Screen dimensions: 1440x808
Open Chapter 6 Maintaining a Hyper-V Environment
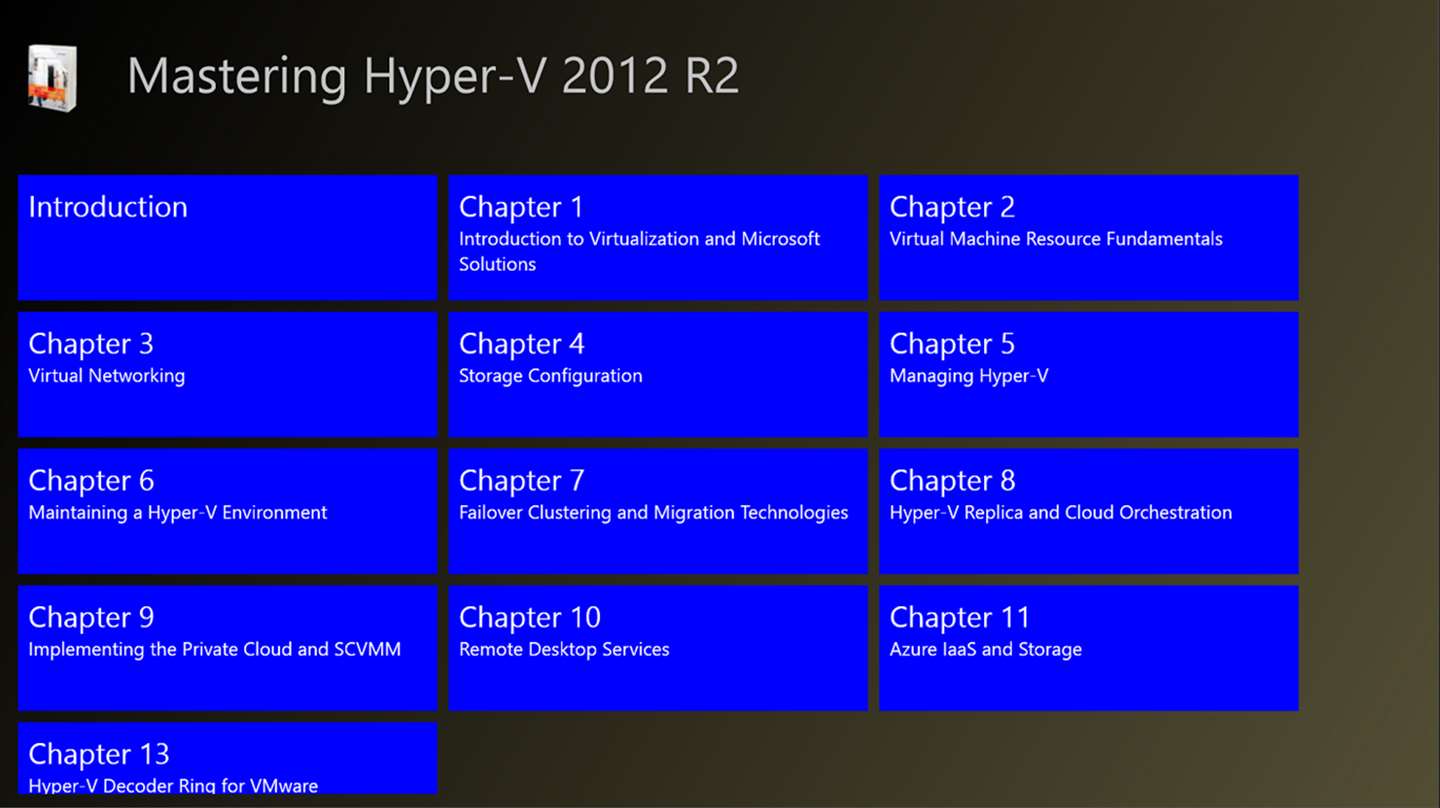(x=228, y=512)
